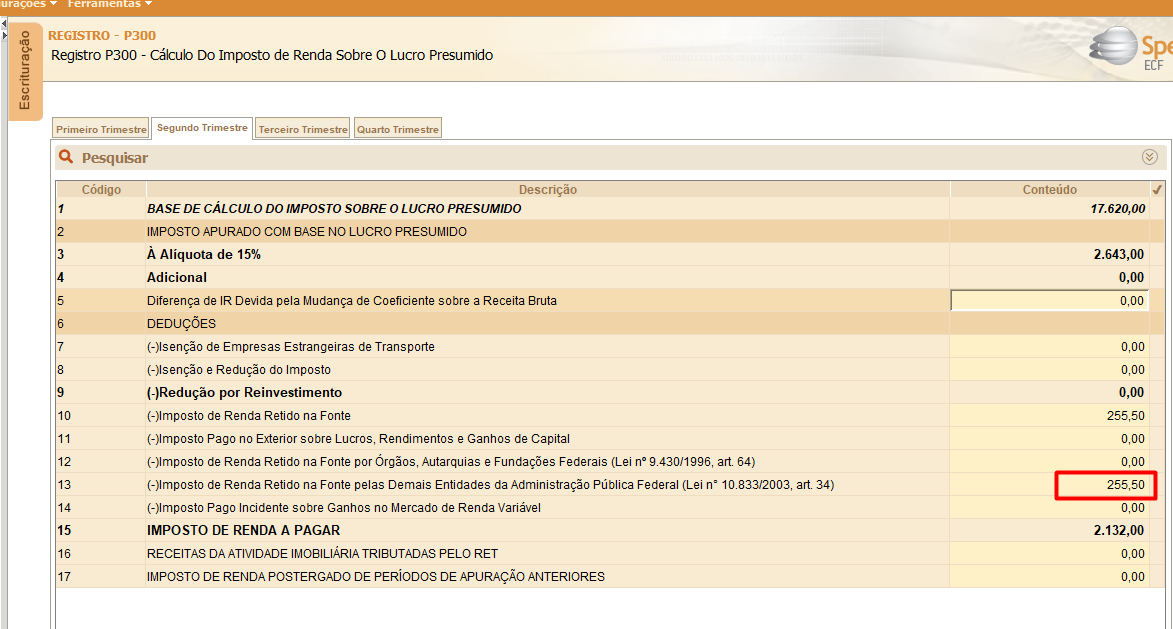Collapse left panel with top arrow
The width and height of the screenshot is (1173, 629).
pyautogui.click(x=4, y=24)
